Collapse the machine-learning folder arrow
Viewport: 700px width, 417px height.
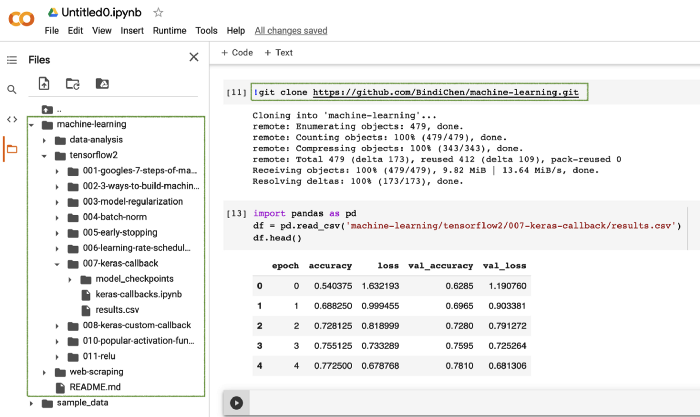[31, 125]
